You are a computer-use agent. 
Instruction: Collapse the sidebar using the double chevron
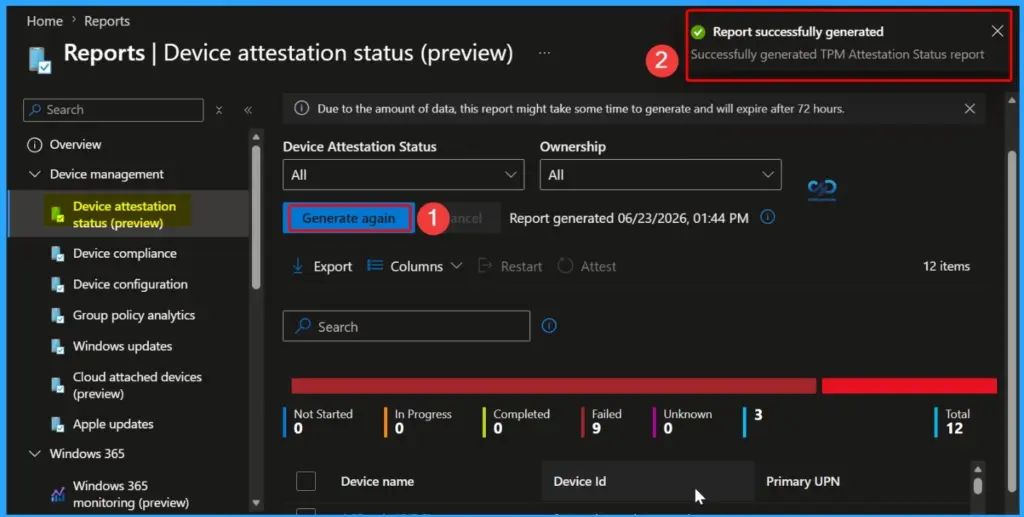248,110
